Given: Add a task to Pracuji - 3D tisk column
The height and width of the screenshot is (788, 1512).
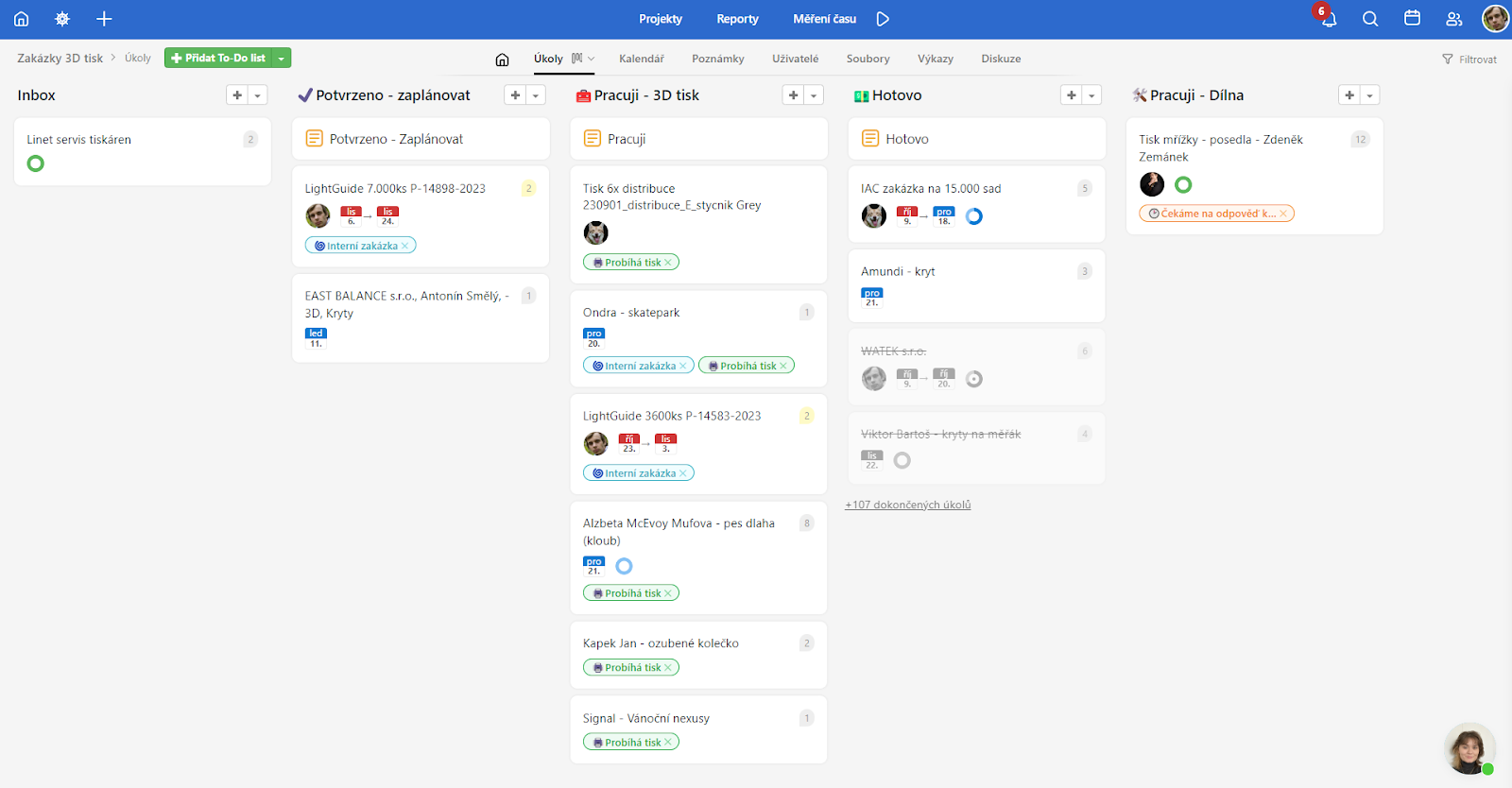Looking at the screenshot, I should 793,95.
